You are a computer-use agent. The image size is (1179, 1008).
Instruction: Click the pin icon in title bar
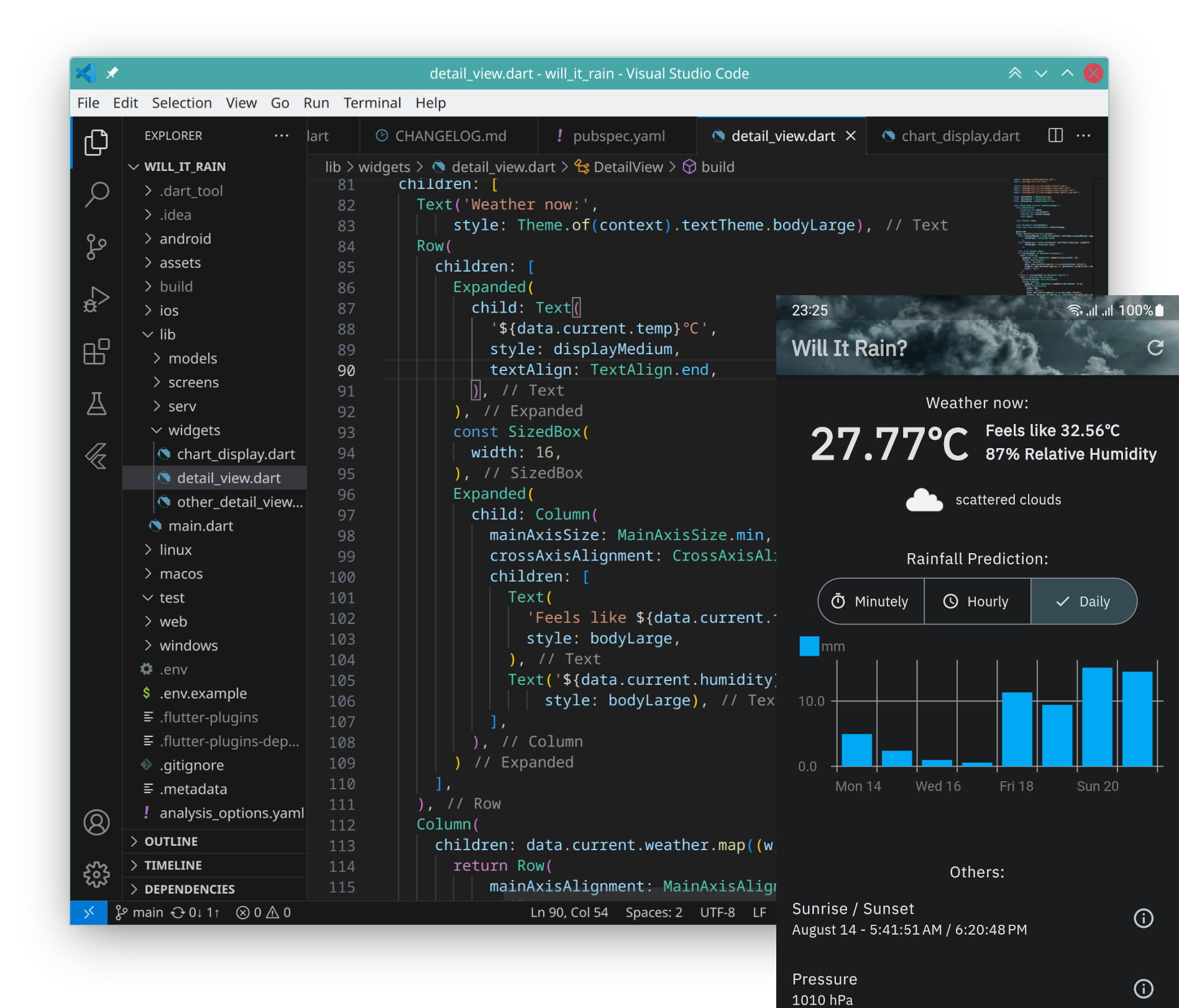112,73
